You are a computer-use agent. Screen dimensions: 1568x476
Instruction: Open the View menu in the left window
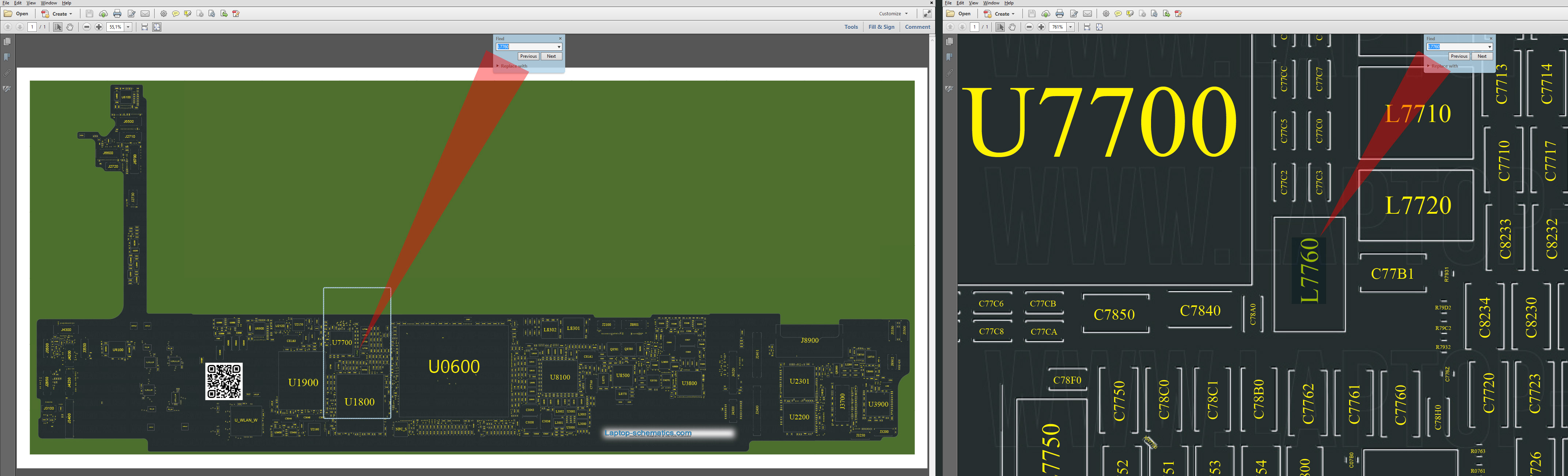31,3
